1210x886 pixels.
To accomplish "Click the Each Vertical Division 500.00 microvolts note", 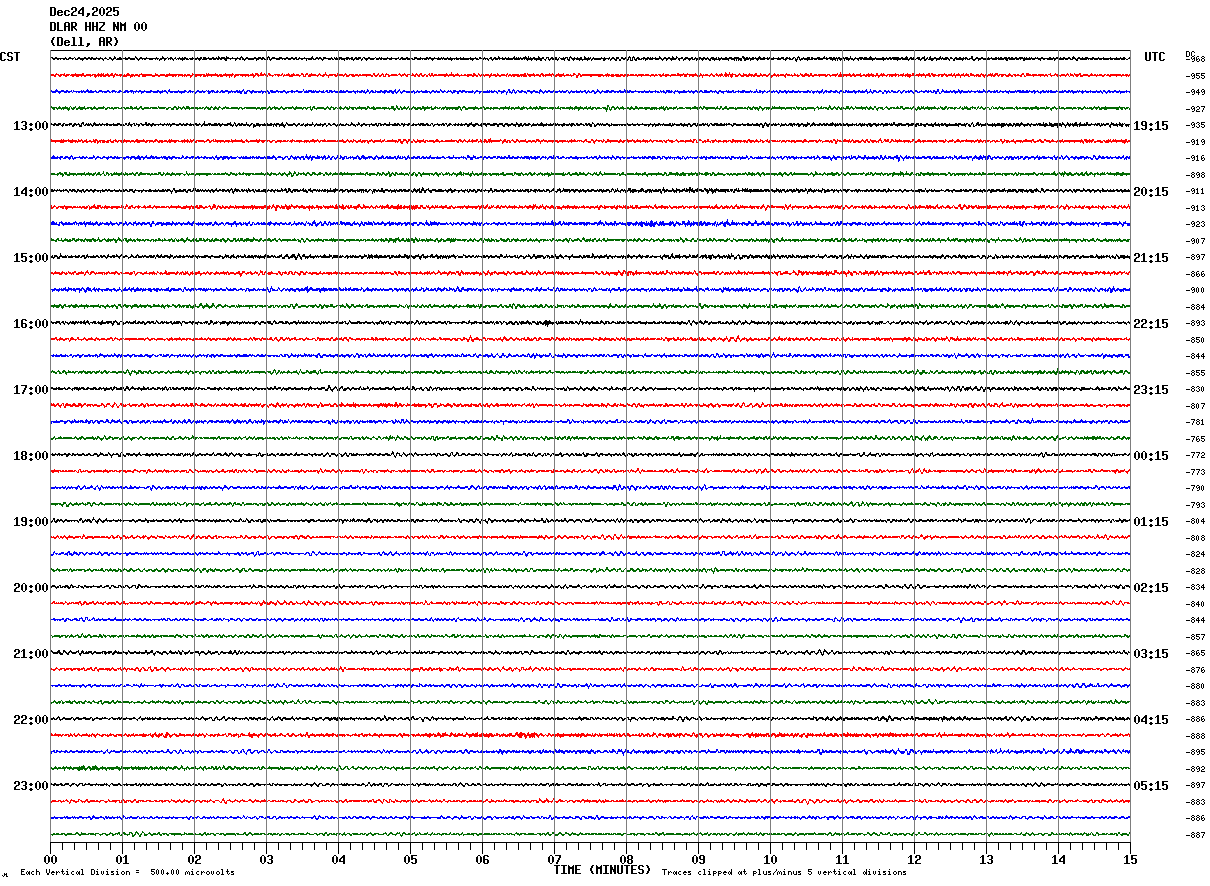I will [127, 873].
